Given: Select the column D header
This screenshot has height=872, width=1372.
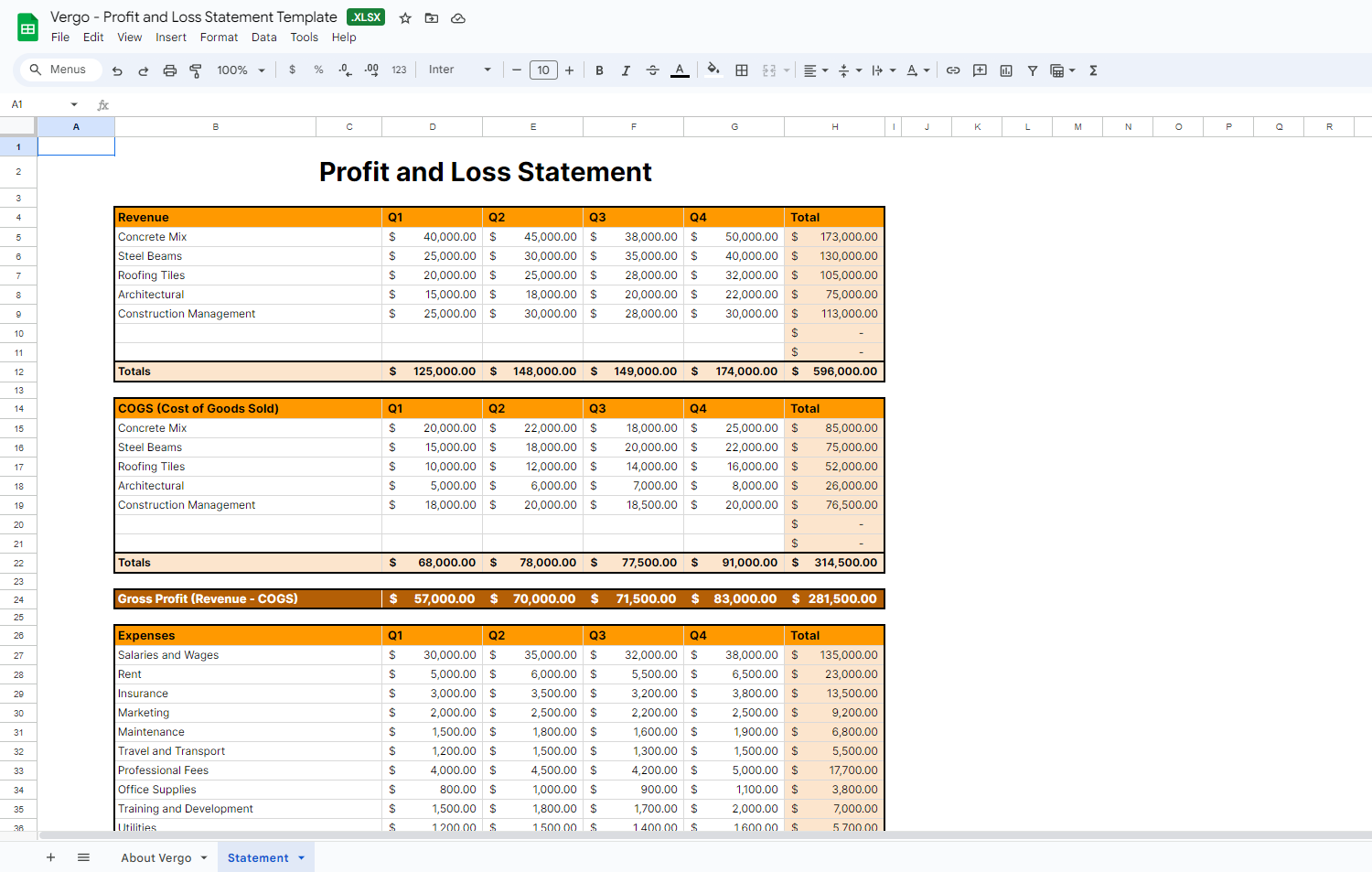Looking at the screenshot, I should pyautogui.click(x=433, y=127).
